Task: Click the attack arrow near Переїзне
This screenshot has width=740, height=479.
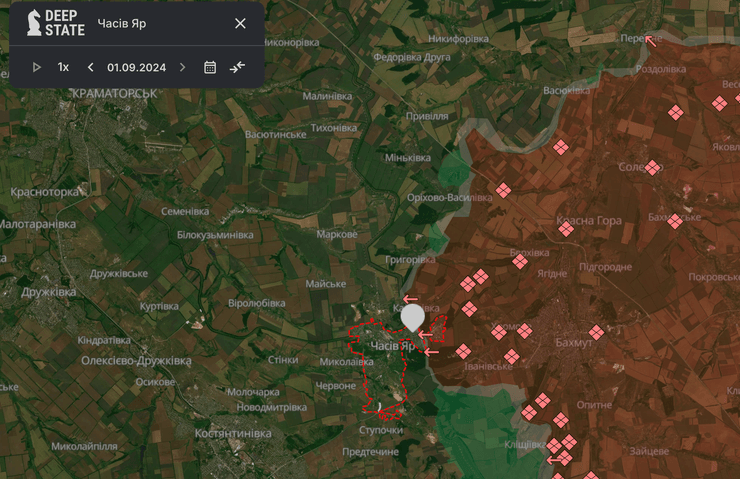Action: pyautogui.click(x=651, y=41)
